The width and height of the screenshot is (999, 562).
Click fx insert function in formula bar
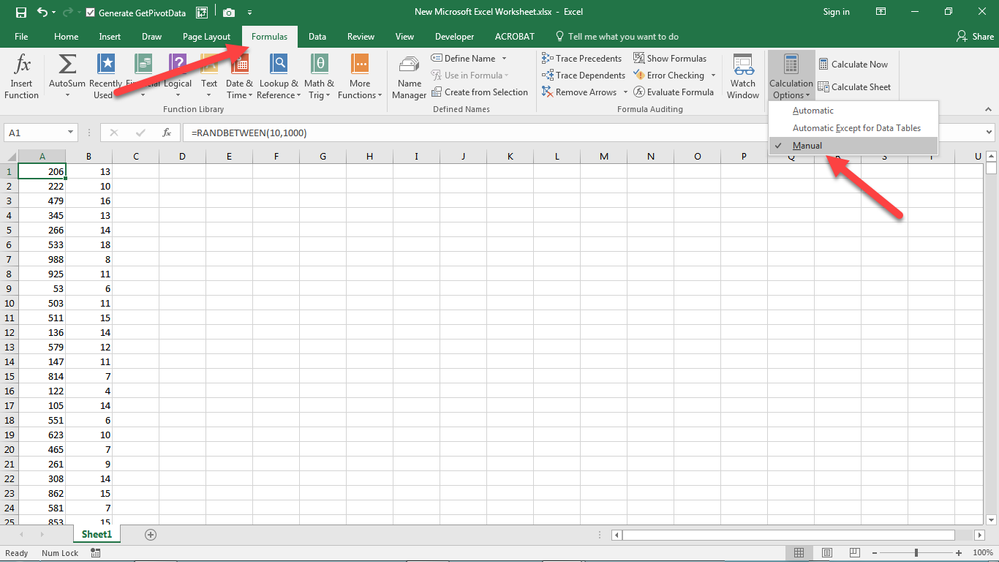166,133
